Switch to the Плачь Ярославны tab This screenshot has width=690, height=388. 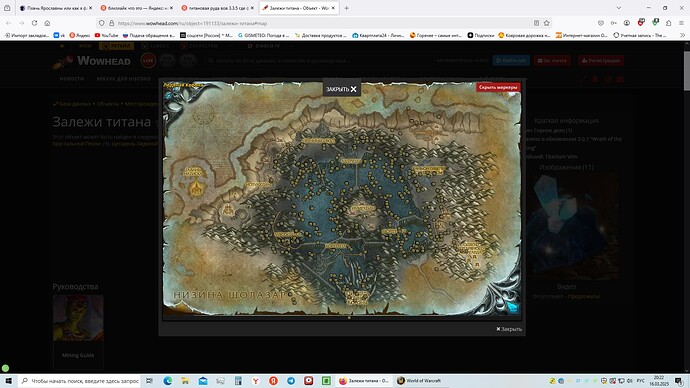[x=56, y=8]
